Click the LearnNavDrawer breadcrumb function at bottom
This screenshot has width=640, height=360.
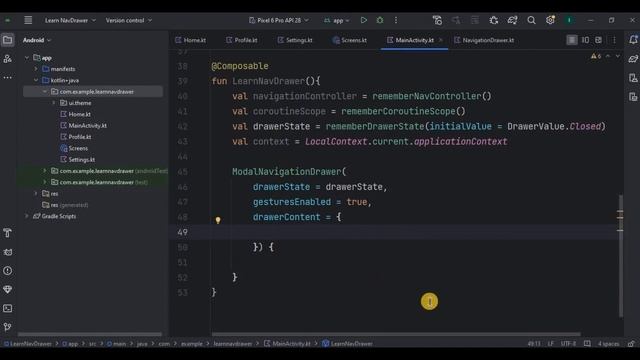(x=347, y=344)
